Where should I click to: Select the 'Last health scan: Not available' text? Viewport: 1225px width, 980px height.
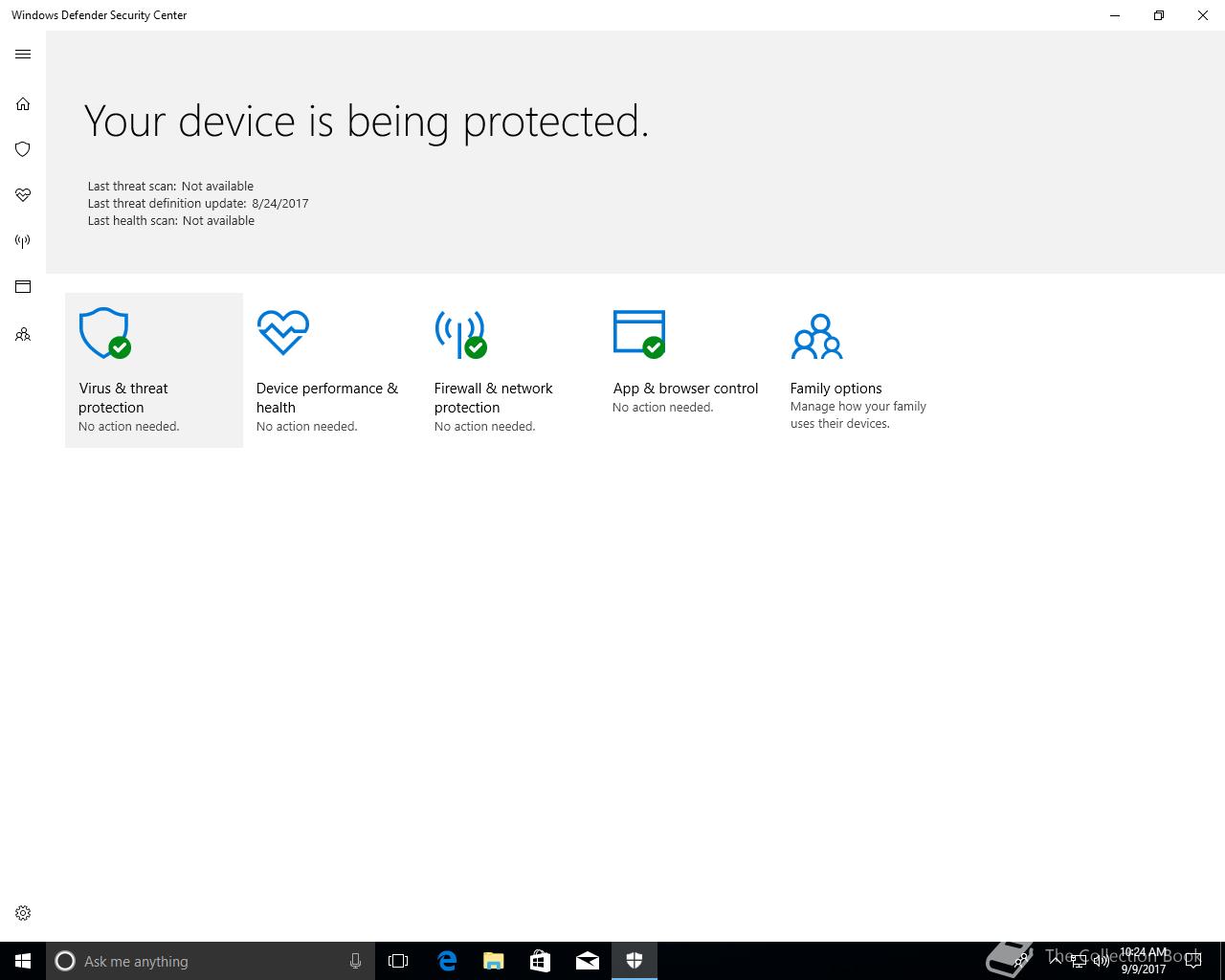pos(171,221)
